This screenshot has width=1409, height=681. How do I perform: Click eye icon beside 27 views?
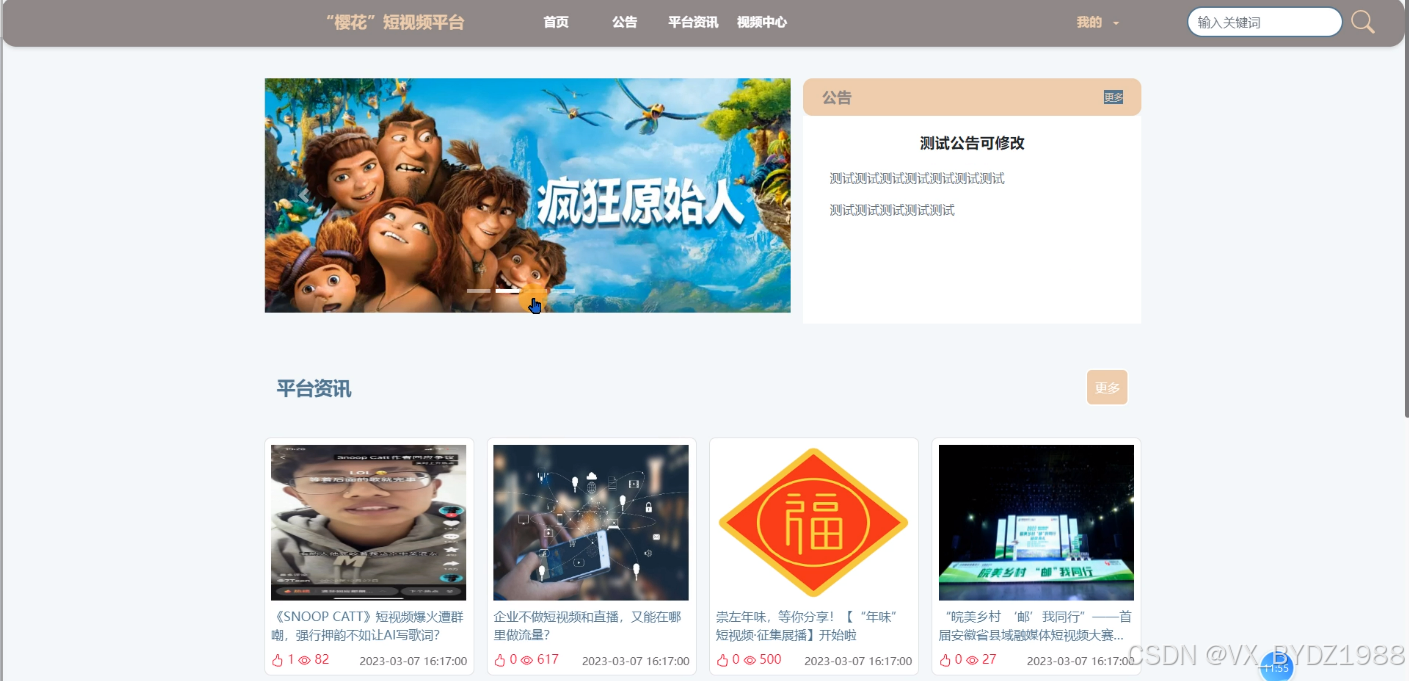click(x=972, y=660)
